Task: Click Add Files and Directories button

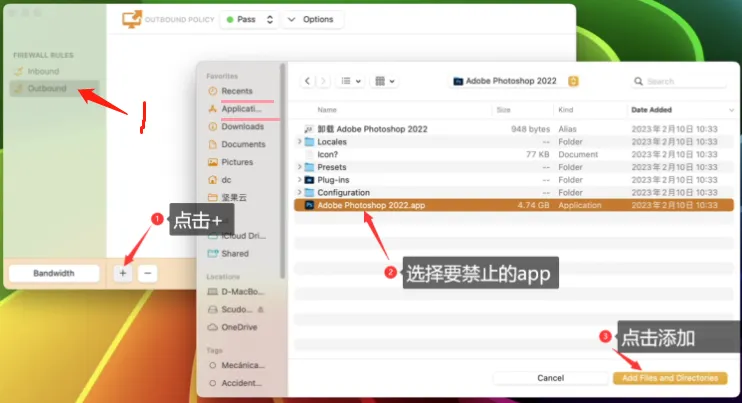Action: pos(669,378)
